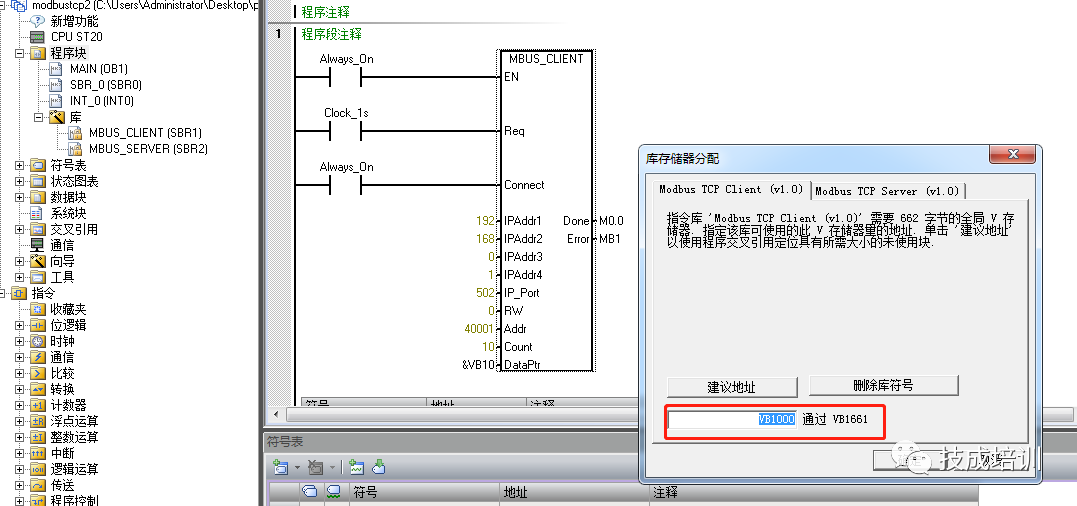The image size is (1077, 506).
Task: Open MAIN (OB1) program block
Action: 98,69
